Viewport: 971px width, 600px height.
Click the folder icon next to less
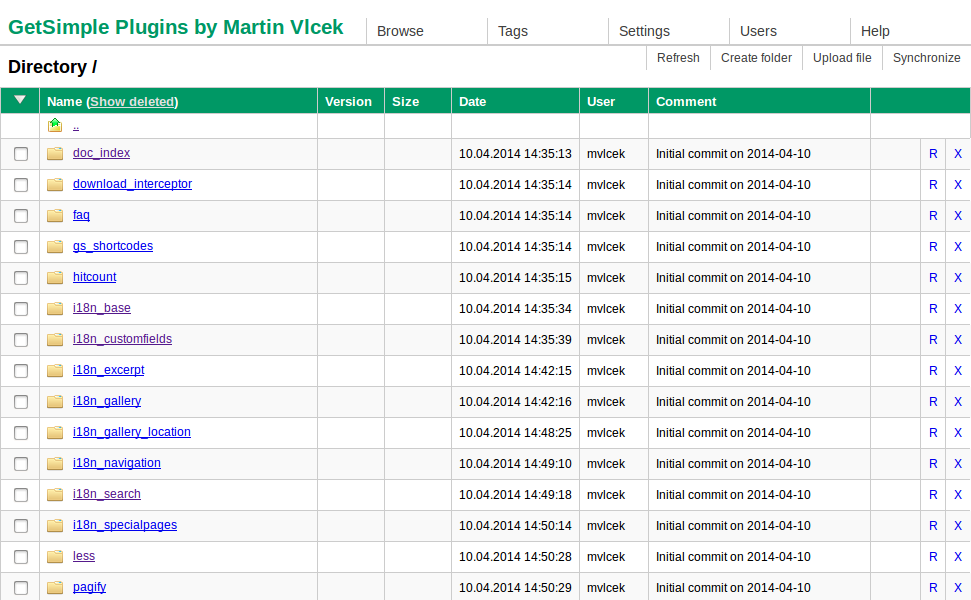click(x=55, y=557)
